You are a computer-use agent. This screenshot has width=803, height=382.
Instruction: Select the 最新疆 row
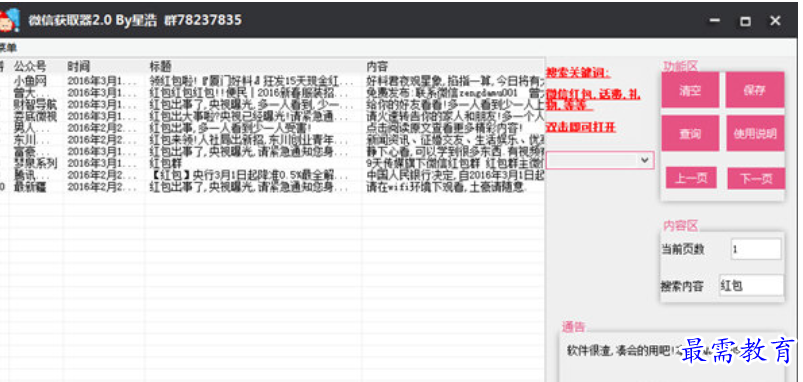click(271, 187)
